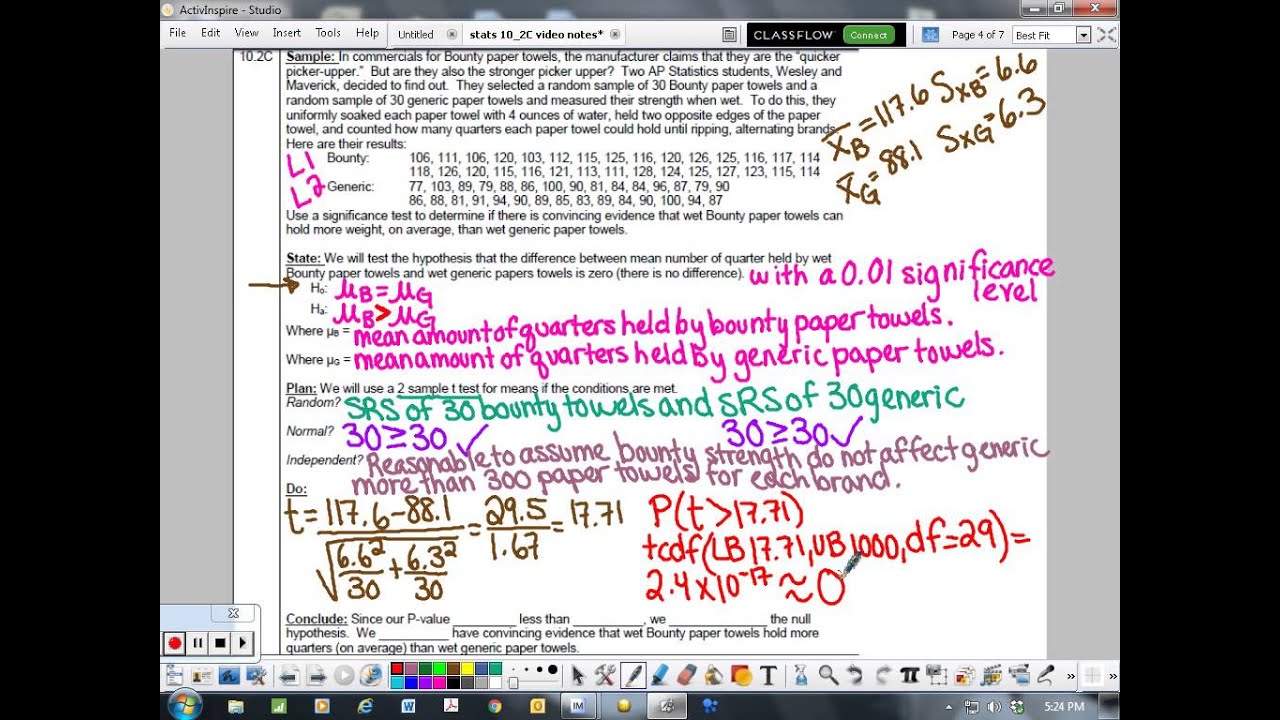Toggle full screen with crossed arrows icon
1280x720 pixels.
(1106, 34)
